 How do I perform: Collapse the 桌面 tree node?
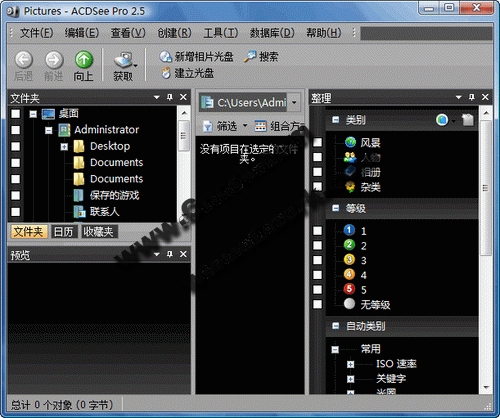[x=33, y=114]
